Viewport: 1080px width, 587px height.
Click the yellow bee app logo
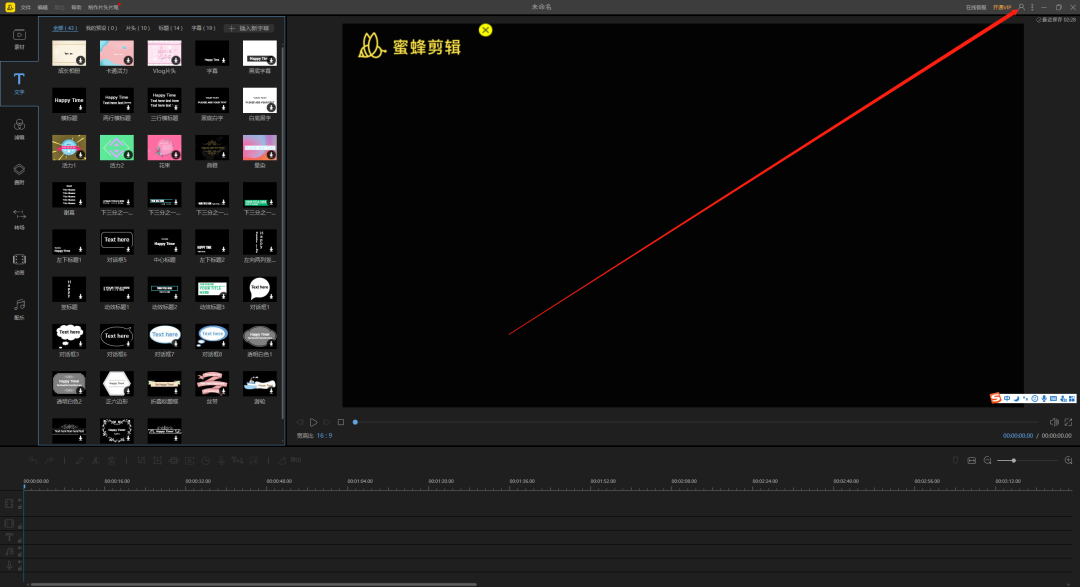pyautogui.click(x=10, y=7)
